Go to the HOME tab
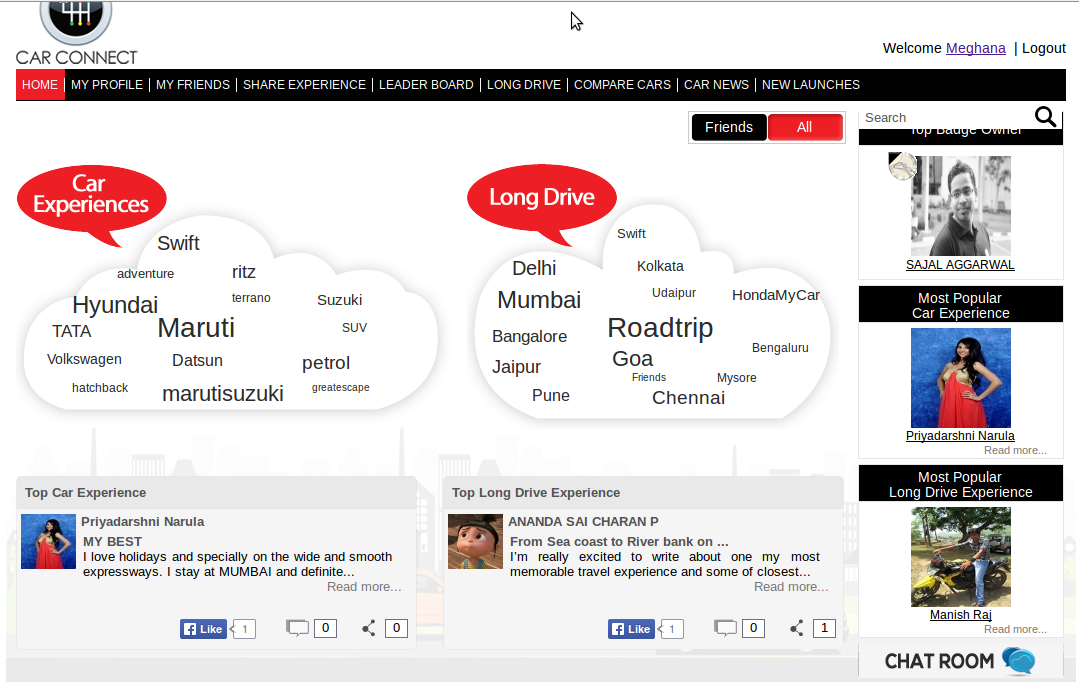 coord(40,85)
